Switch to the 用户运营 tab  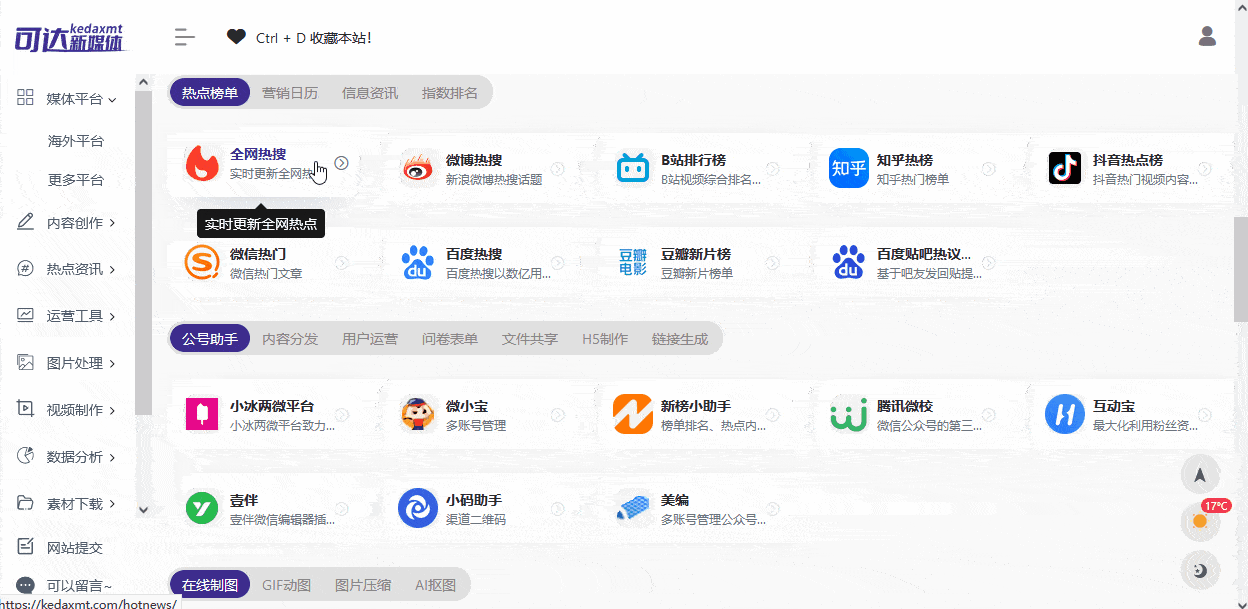[x=370, y=339]
